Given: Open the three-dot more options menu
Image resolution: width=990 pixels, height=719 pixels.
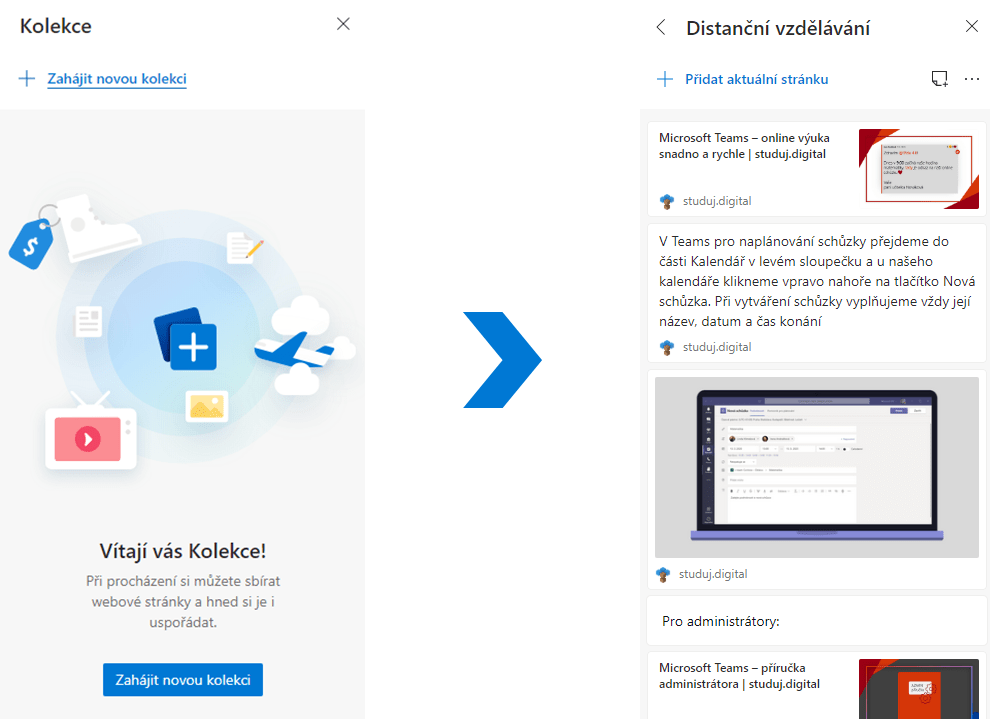Looking at the screenshot, I should 971,79.
